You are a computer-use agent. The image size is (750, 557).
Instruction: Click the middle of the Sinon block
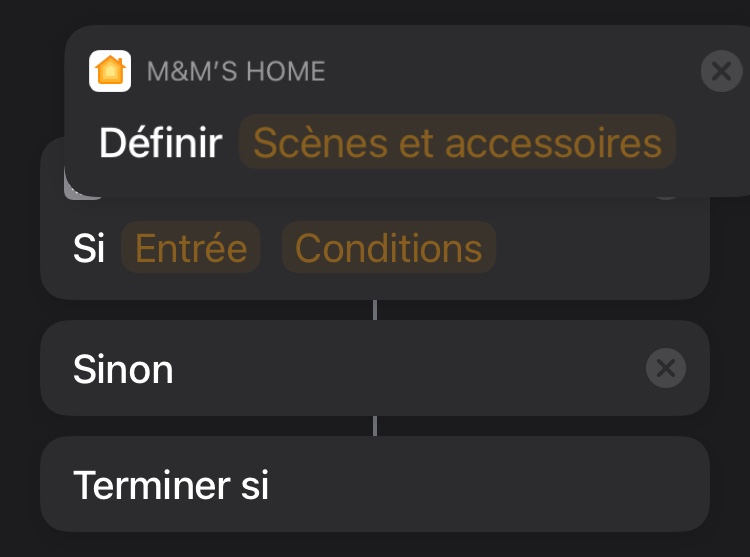375,369
